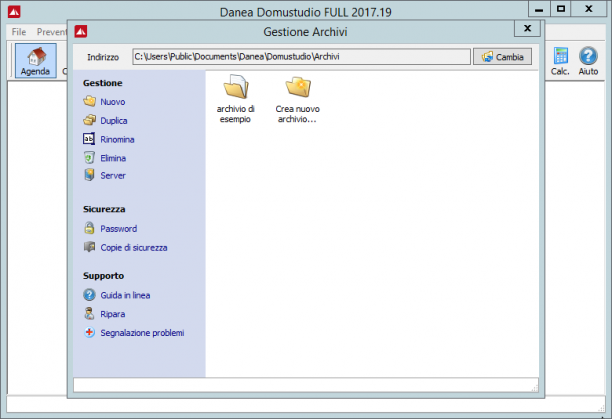Open the File menu
Image resolution: width=612 pixels, height=419 pixels.
[x=19, y=32]
